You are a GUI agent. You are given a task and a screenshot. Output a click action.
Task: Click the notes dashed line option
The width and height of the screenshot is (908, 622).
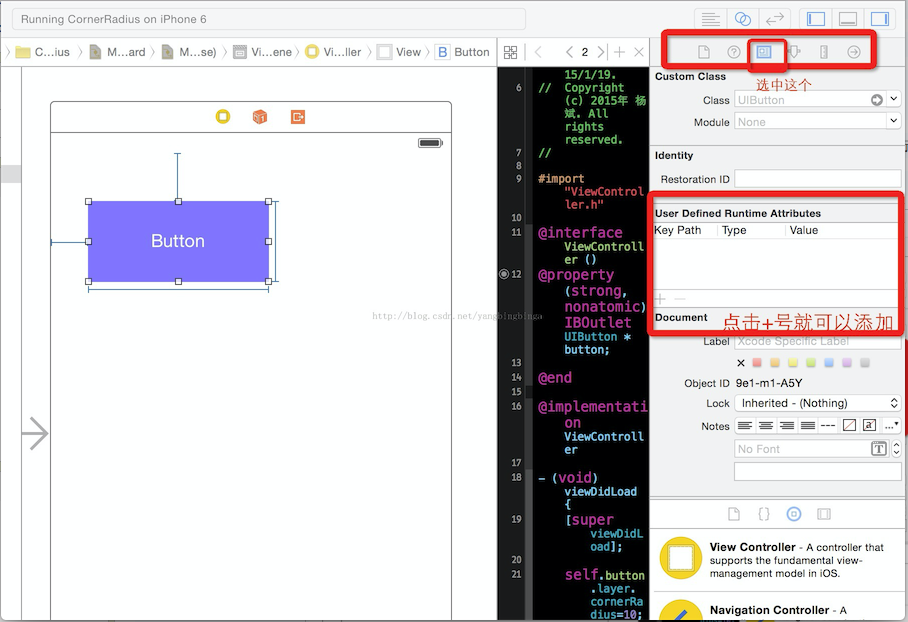(828, 426)
